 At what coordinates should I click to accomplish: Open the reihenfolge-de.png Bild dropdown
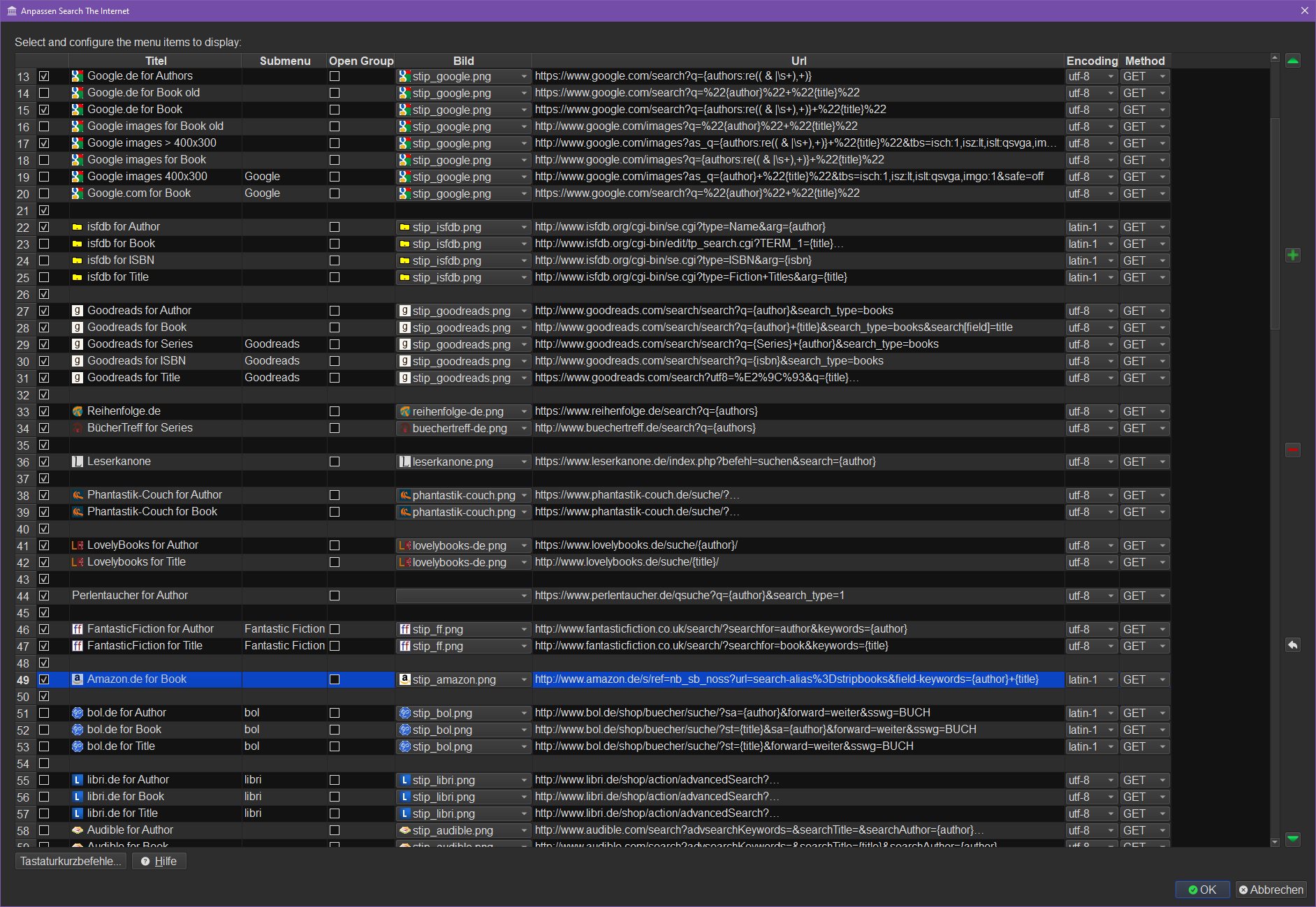click(463, 411)
